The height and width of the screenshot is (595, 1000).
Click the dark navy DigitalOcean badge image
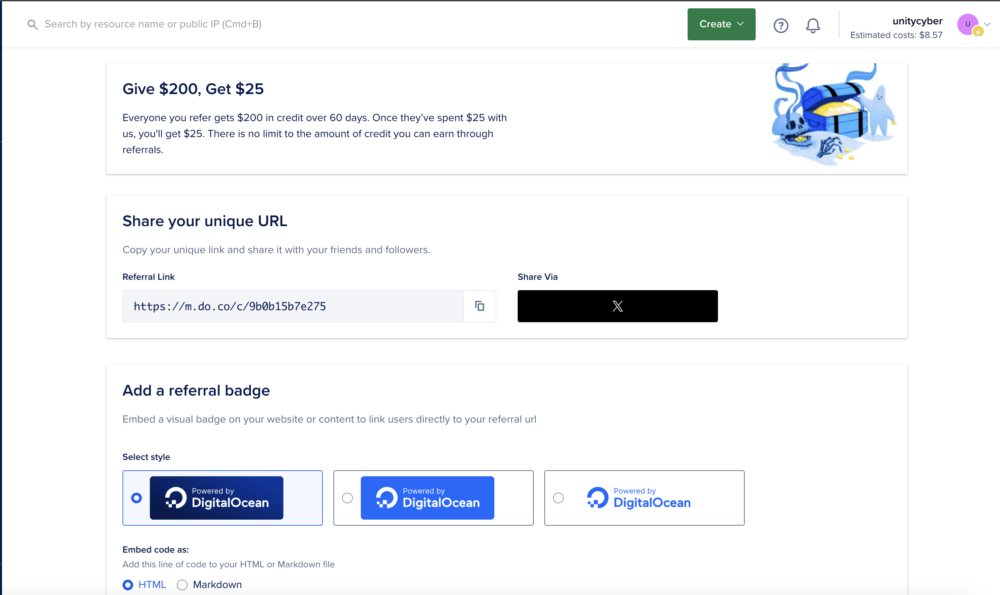pyautogui.click(x=216, y=498)
